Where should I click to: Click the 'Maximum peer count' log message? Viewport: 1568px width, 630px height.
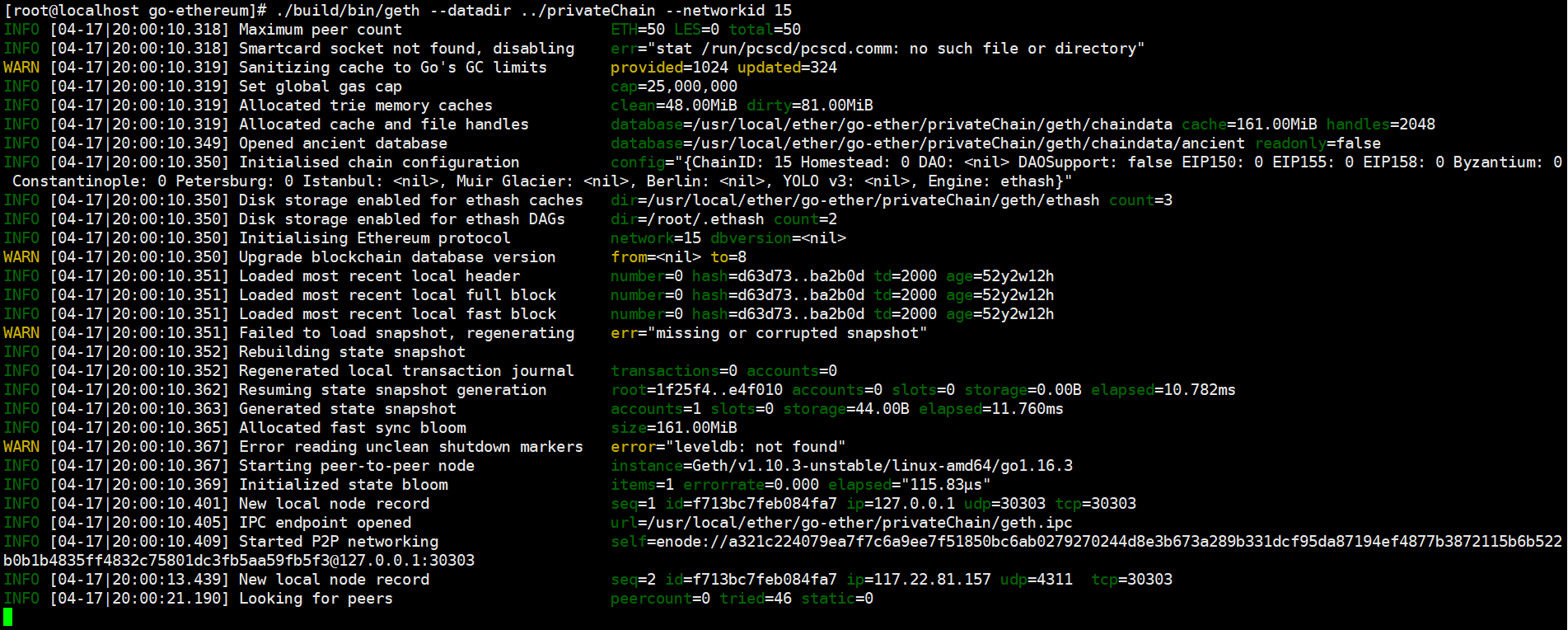click(320, 30)
